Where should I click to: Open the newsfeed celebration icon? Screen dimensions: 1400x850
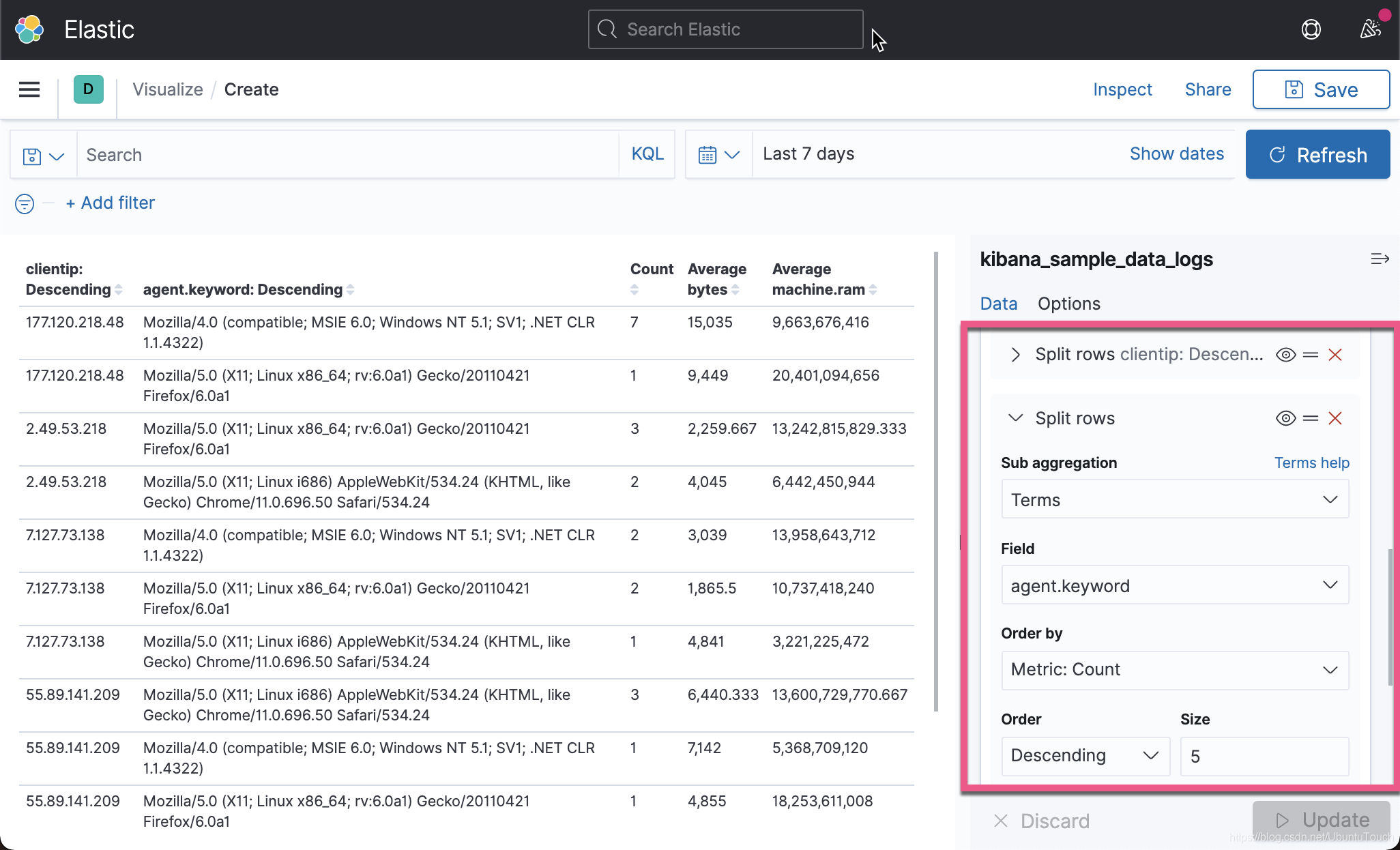1370,29
